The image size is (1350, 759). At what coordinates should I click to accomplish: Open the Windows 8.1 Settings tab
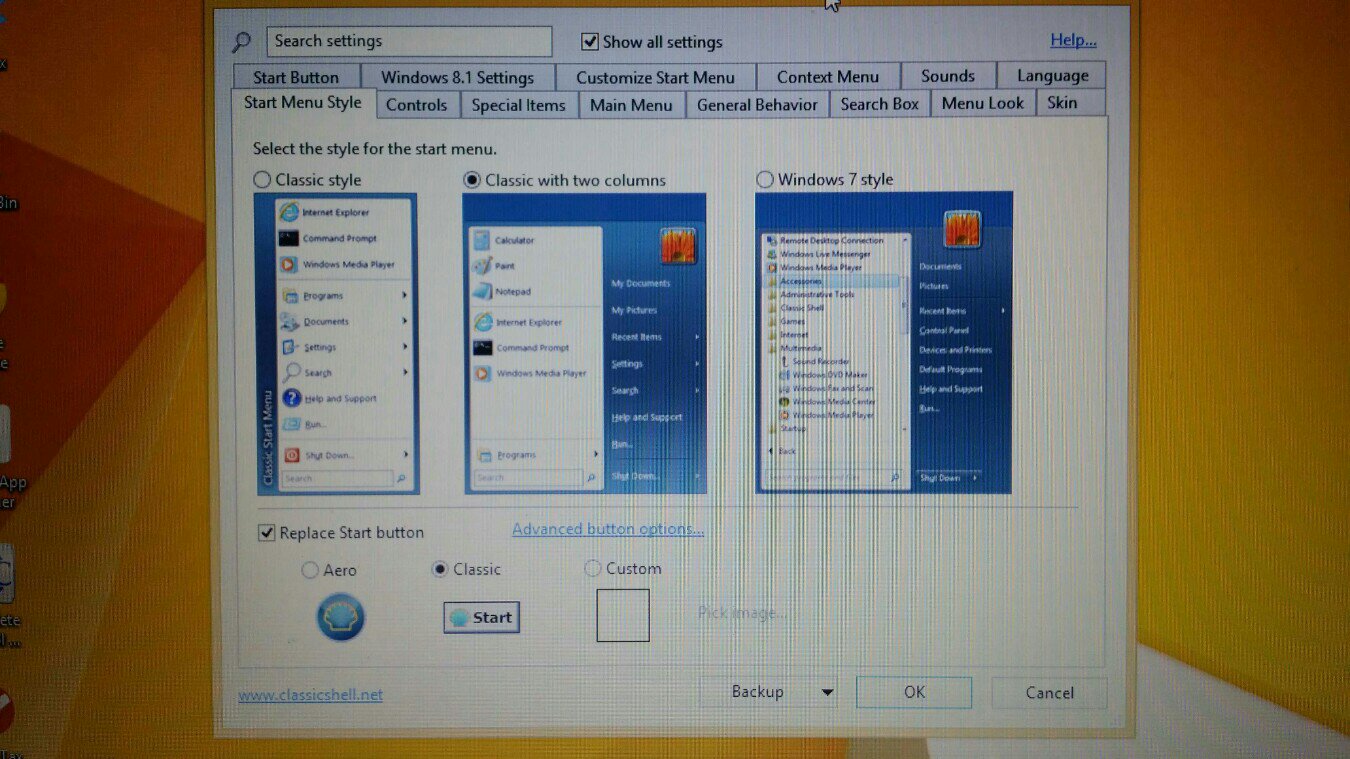[x=457, y=77]
